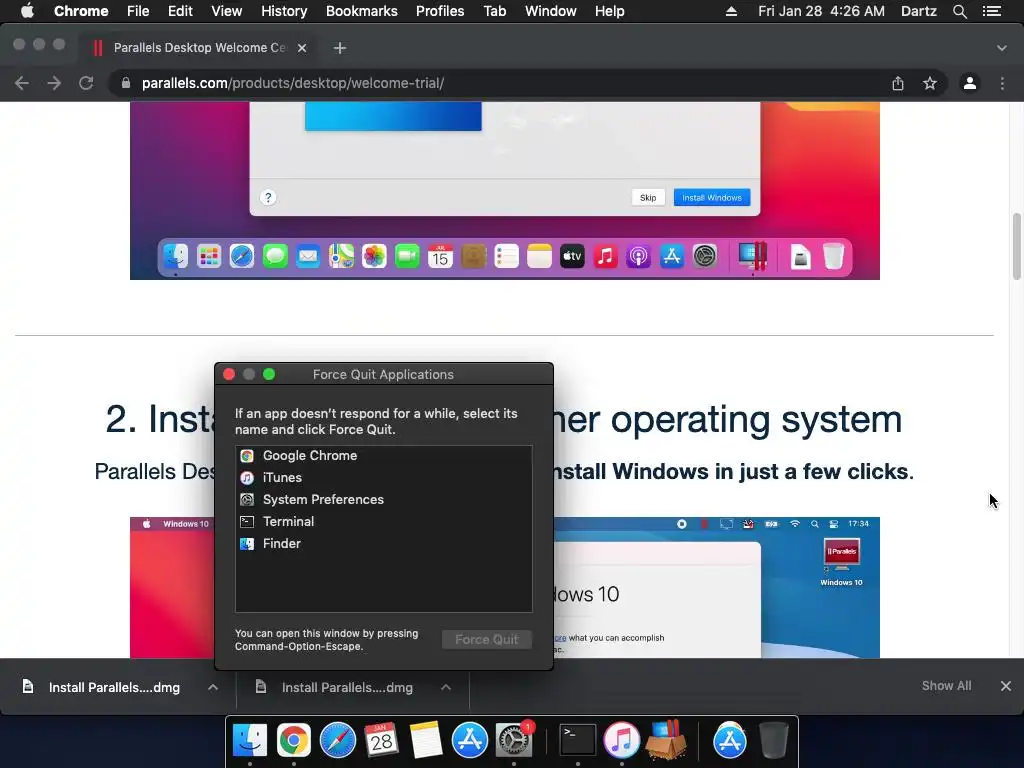1024x768 pixels.
Task: Open Safari from the Dock
Action: point(338,741)
